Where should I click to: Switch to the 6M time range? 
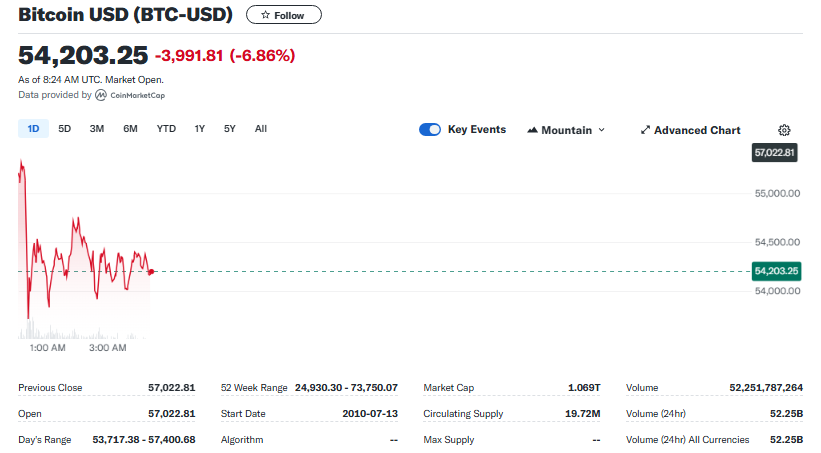130,129
